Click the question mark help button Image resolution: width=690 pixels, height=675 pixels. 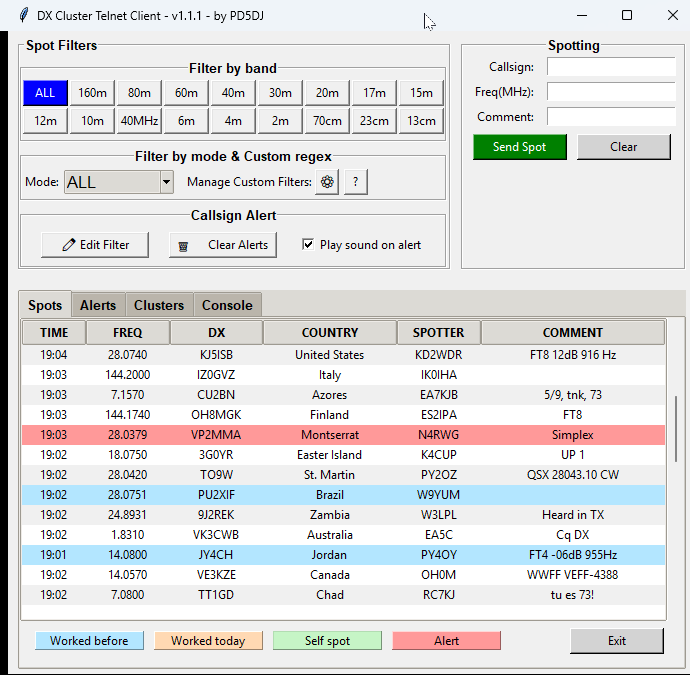[355, 182]
